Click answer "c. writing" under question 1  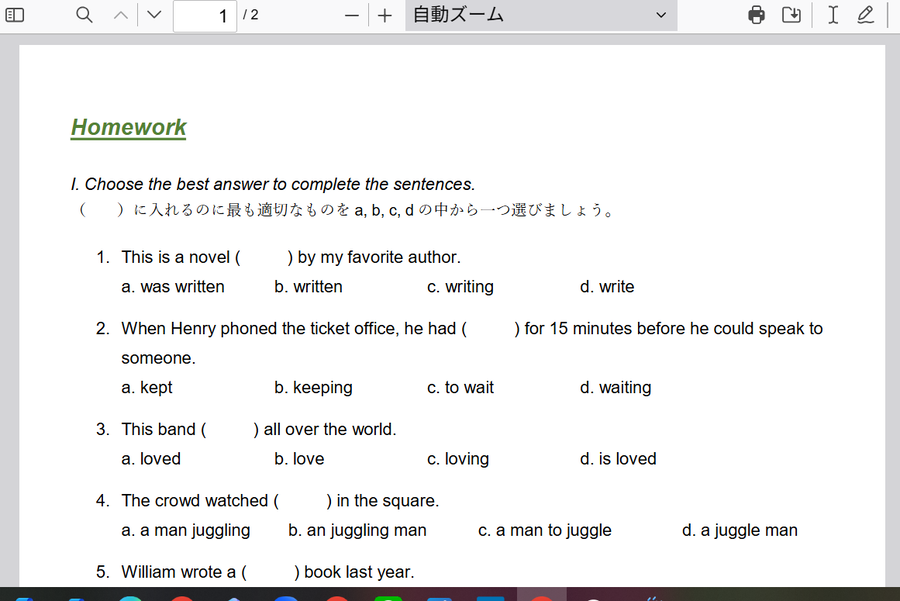coord(460,287)
